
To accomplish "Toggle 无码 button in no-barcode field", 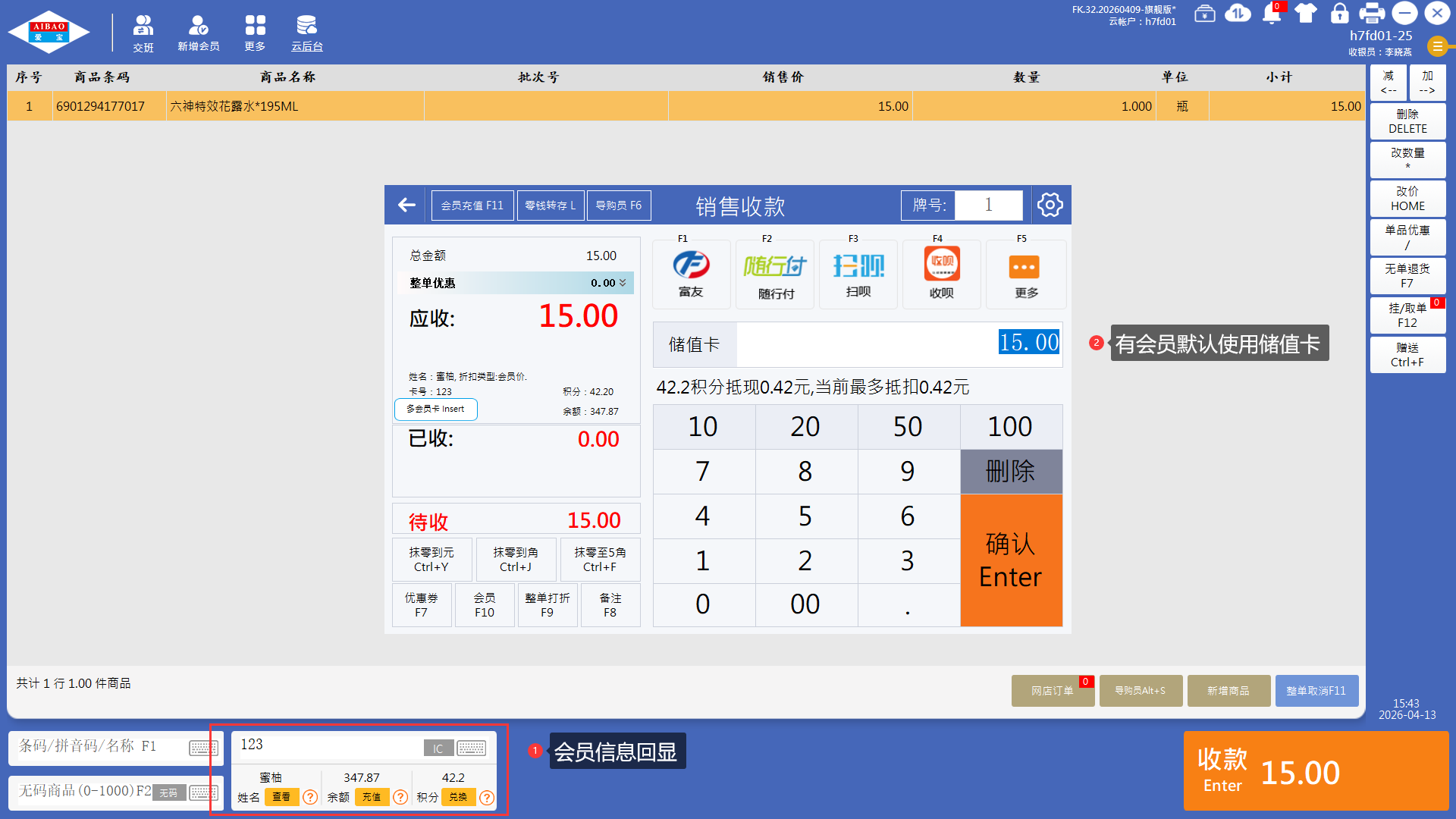I will (x=168, y=792).
